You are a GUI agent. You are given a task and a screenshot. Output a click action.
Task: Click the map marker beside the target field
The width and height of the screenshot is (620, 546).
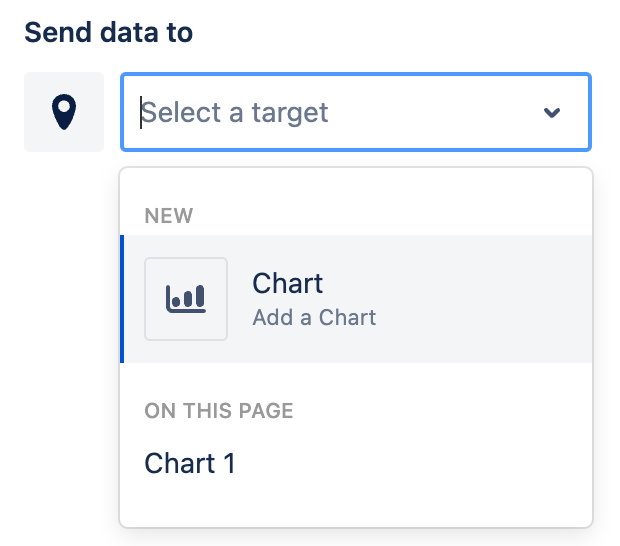click(x=64, y=112)
